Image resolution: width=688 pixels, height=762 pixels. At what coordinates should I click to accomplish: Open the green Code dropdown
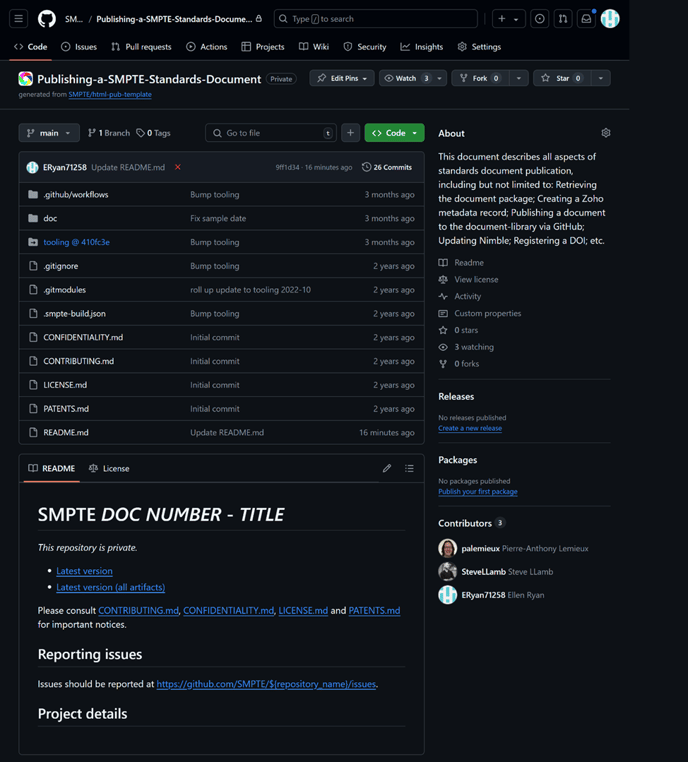[x=394, y=133]
